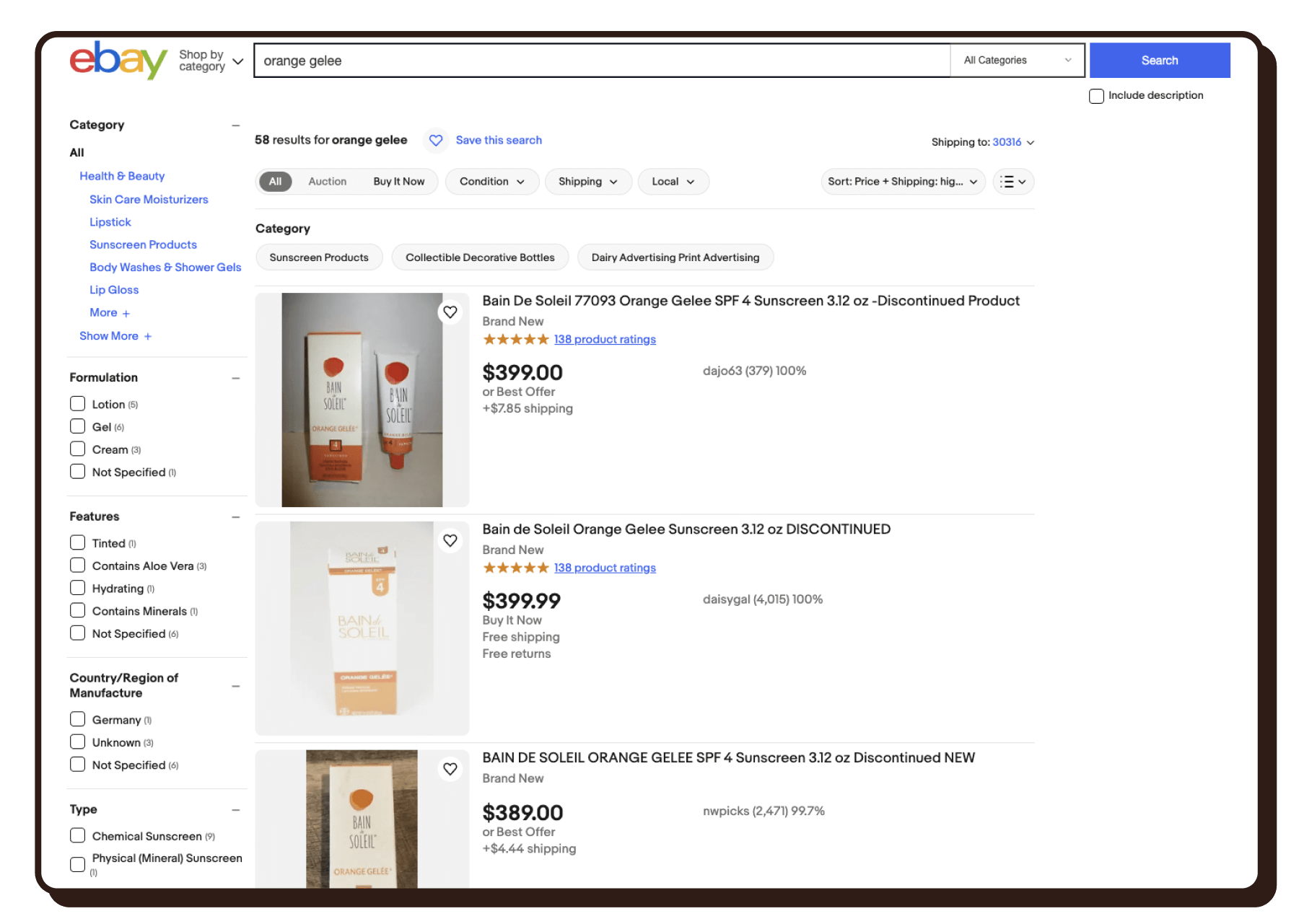Click the orange gelee search field
Viewport: 1299px width, 924px height.
[x=603, y=61]
